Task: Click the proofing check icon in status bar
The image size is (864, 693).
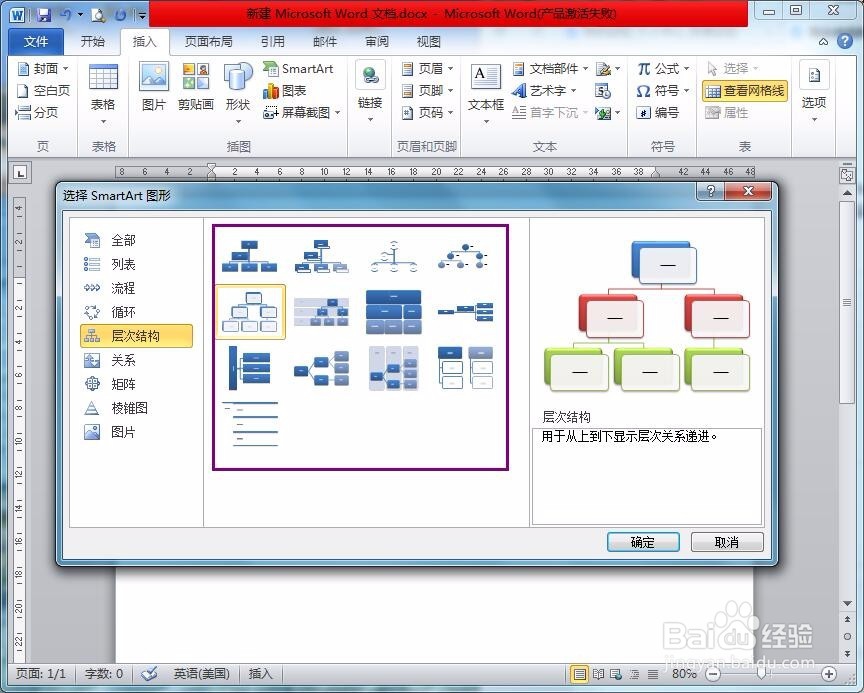Action: click(x=149, y=674)
